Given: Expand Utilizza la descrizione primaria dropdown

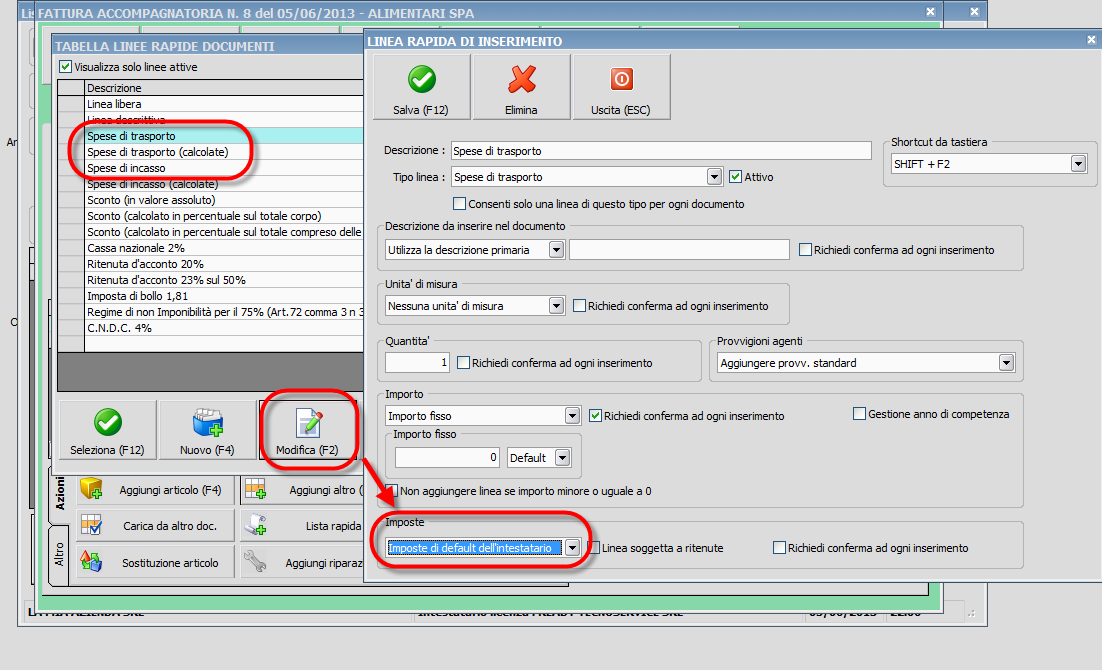Looking at the screenshot, I should coord(556,250).
